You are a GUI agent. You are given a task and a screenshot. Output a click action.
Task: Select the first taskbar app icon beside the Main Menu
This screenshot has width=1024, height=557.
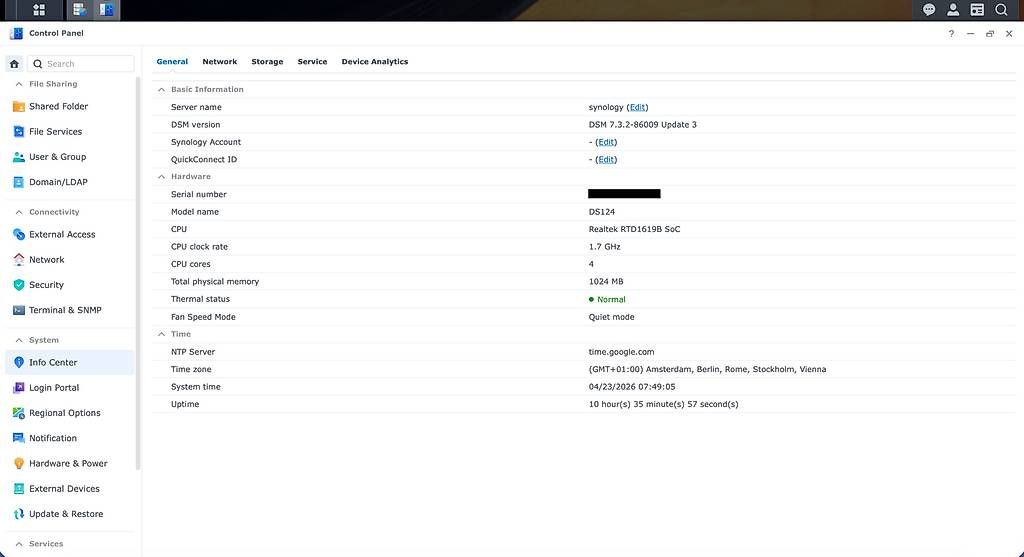point(79,10)
